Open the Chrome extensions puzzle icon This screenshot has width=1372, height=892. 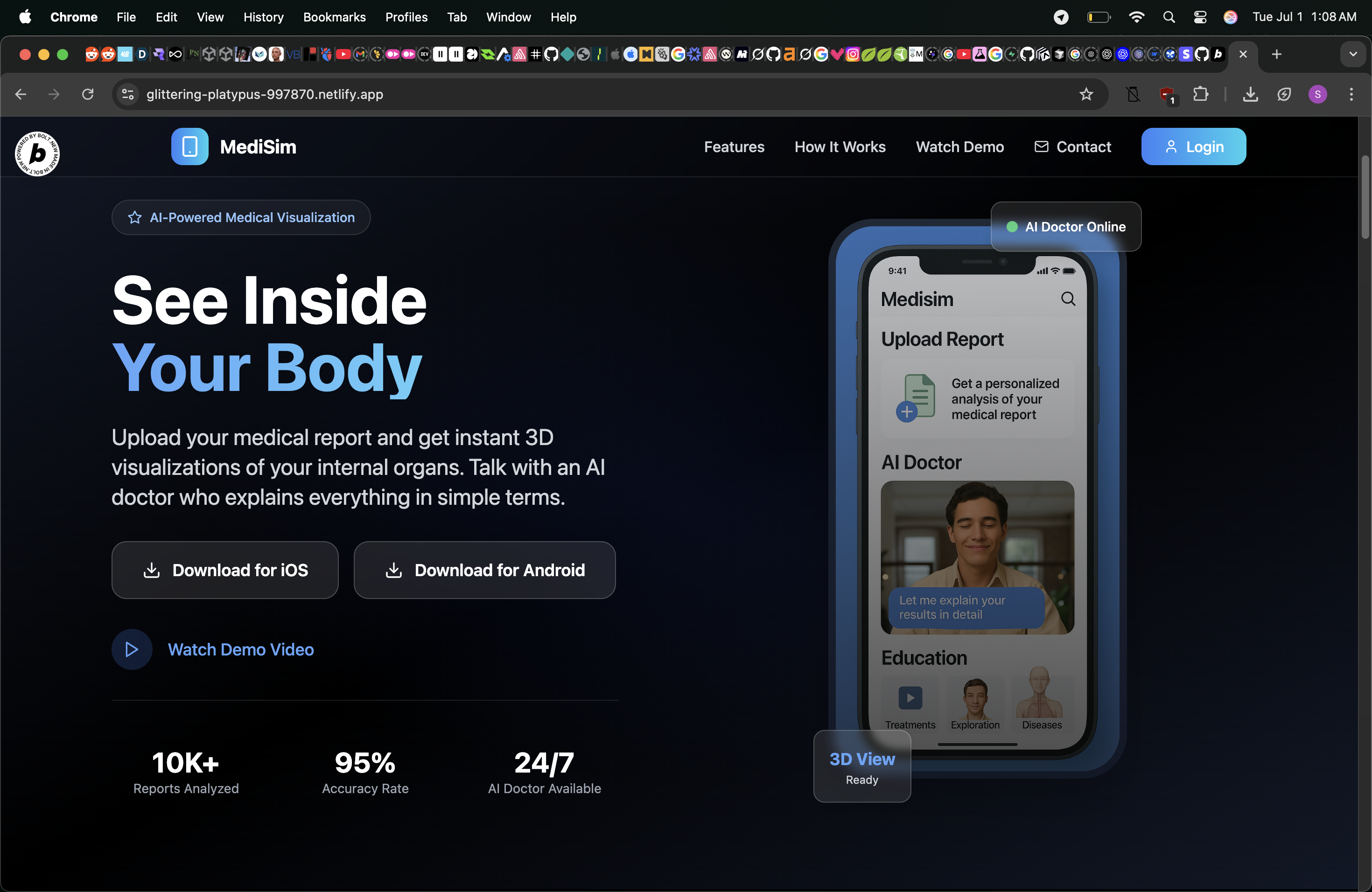point(1200,94)
